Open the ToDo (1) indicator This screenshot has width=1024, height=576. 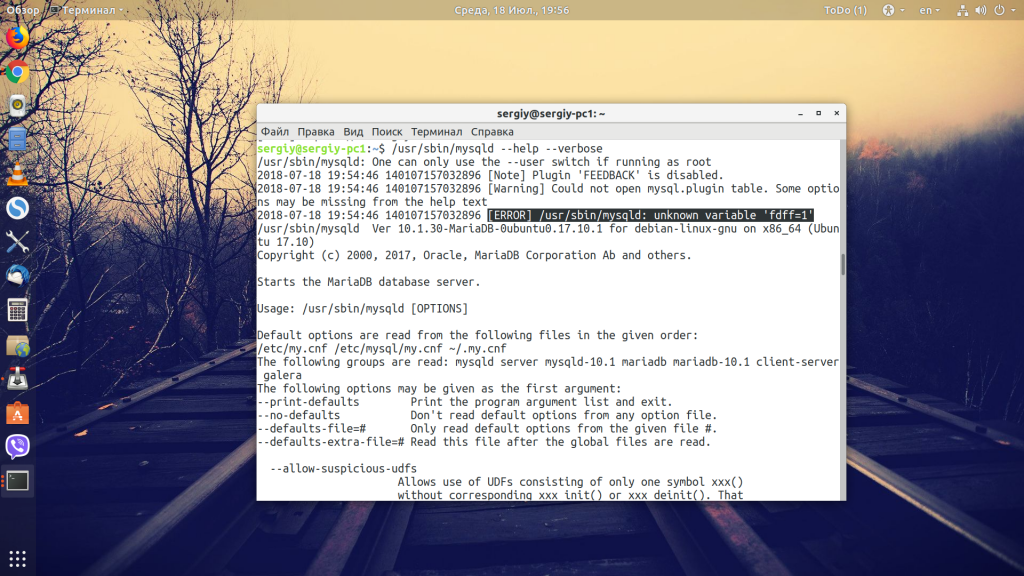[x=845, y=10]
